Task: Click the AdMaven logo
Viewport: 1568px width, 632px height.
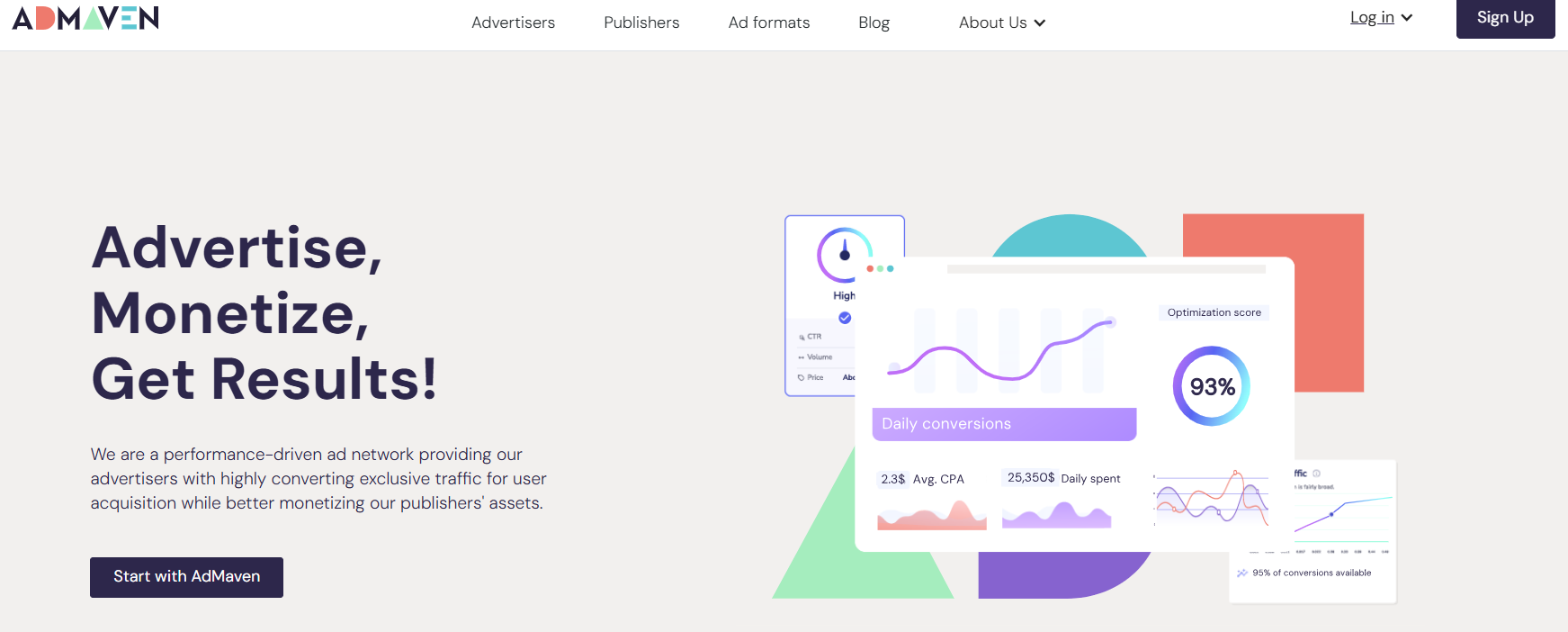Action: coord(85,18)
